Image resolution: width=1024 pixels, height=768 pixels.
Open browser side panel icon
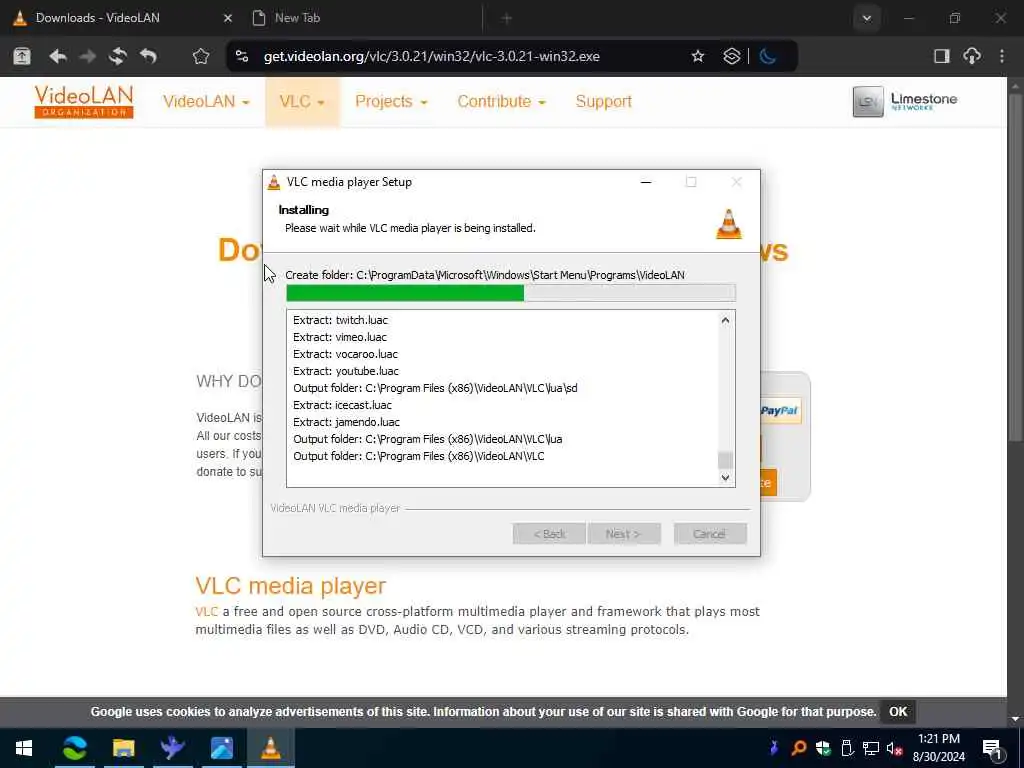[941, 56]
